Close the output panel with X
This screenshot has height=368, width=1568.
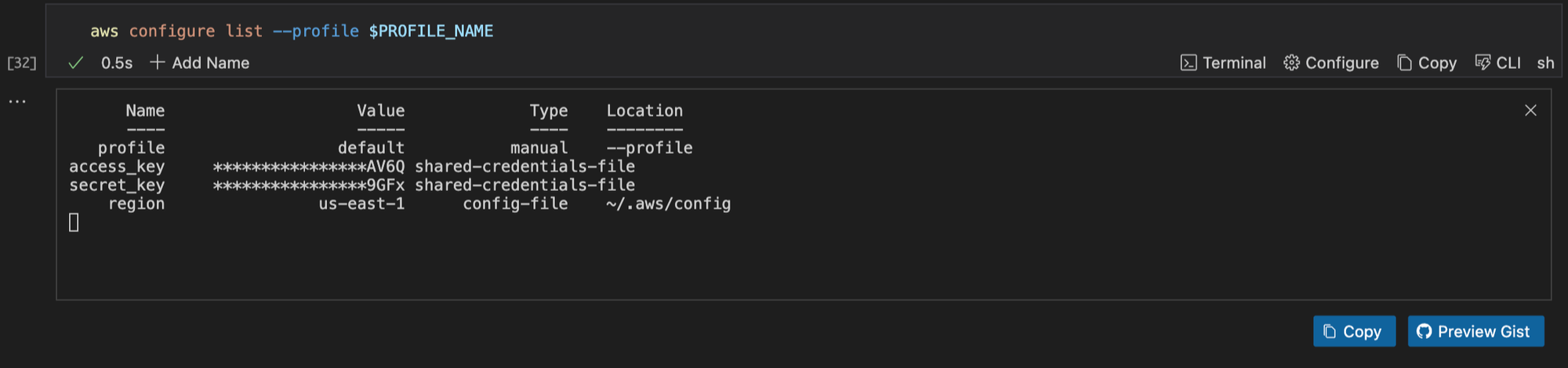coord(1530,110)
